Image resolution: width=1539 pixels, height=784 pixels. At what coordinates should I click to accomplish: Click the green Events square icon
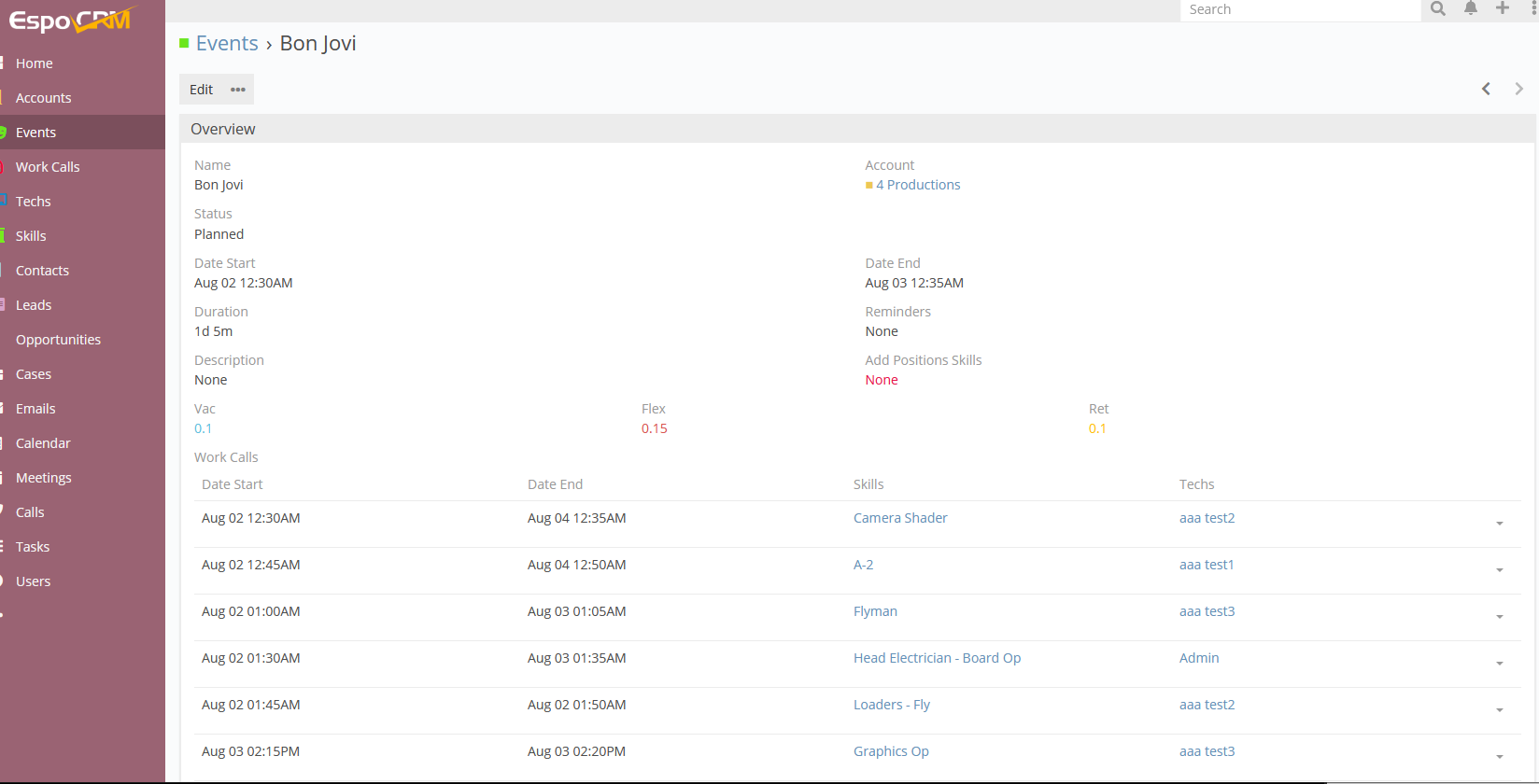pyautogui.click(x=184, y=44)
